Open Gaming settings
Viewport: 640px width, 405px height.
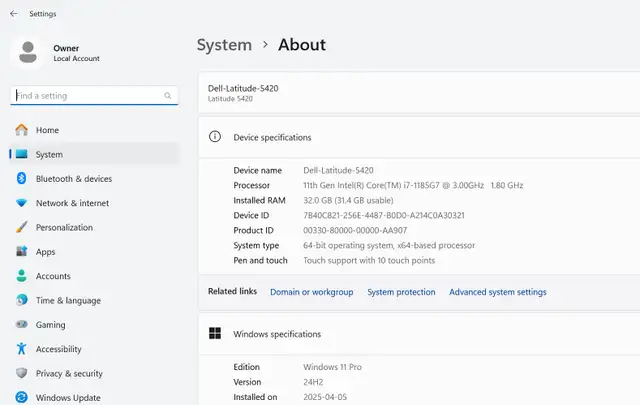tap(94, 324)
